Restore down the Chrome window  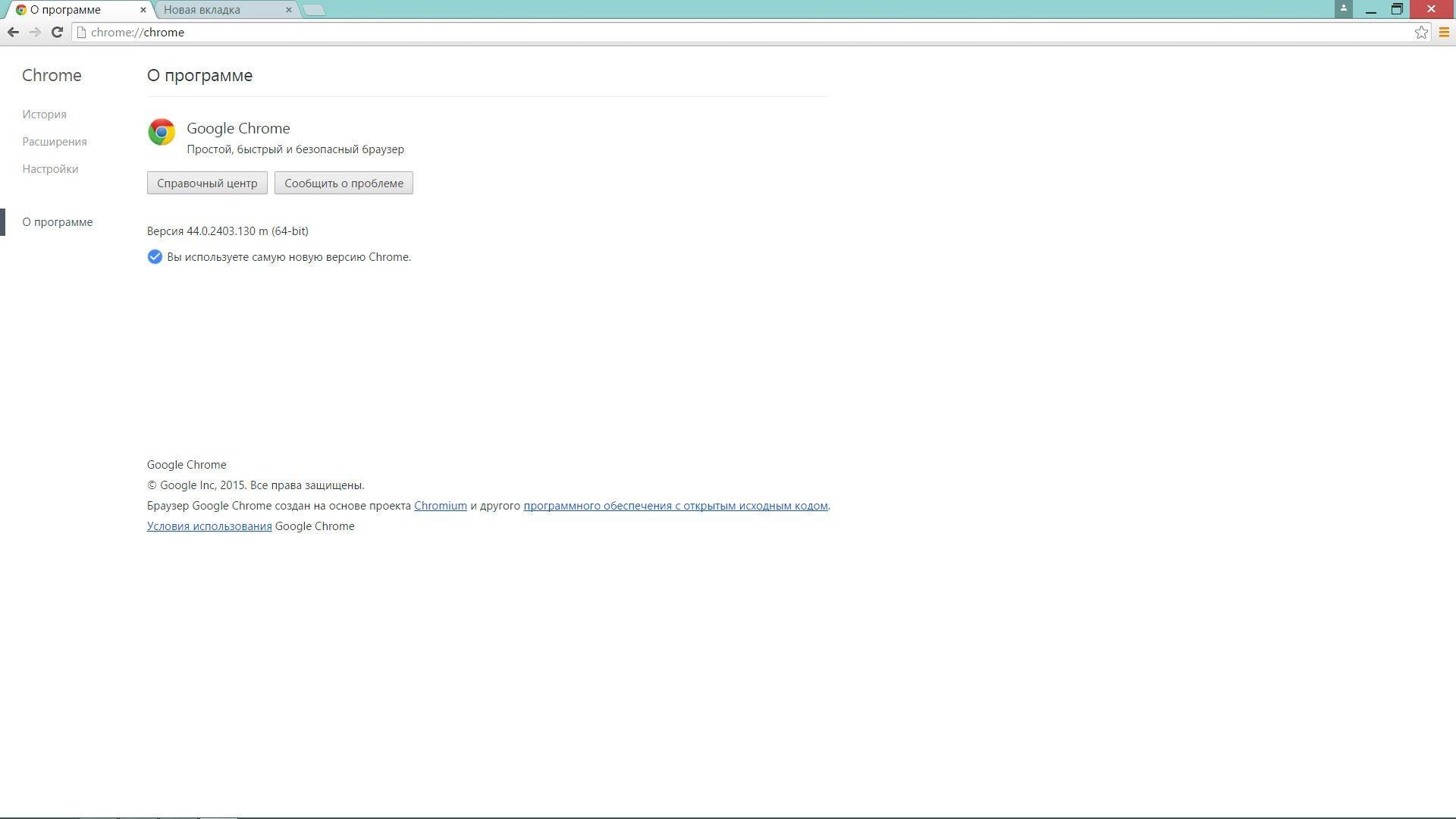click(x=1397, y=9)
